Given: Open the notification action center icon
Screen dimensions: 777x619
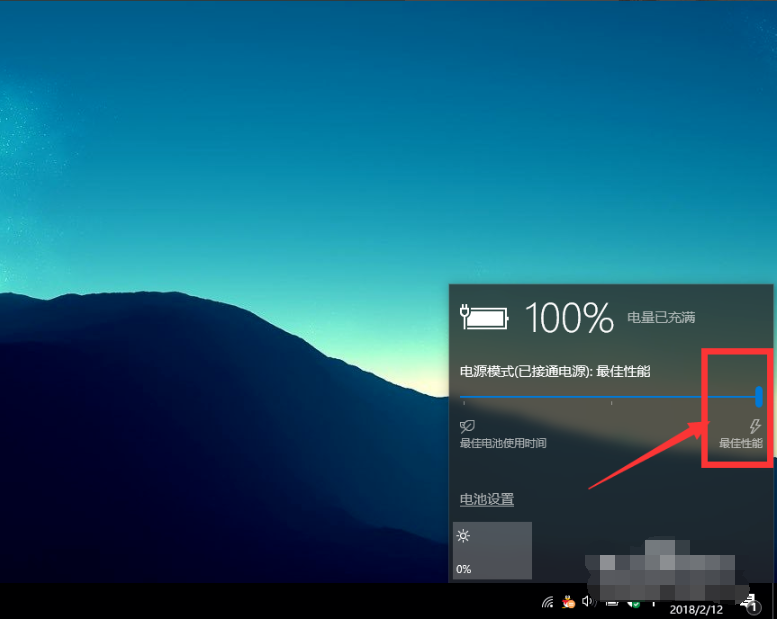Looking at the screenshot, I should [x=751, y=603].
